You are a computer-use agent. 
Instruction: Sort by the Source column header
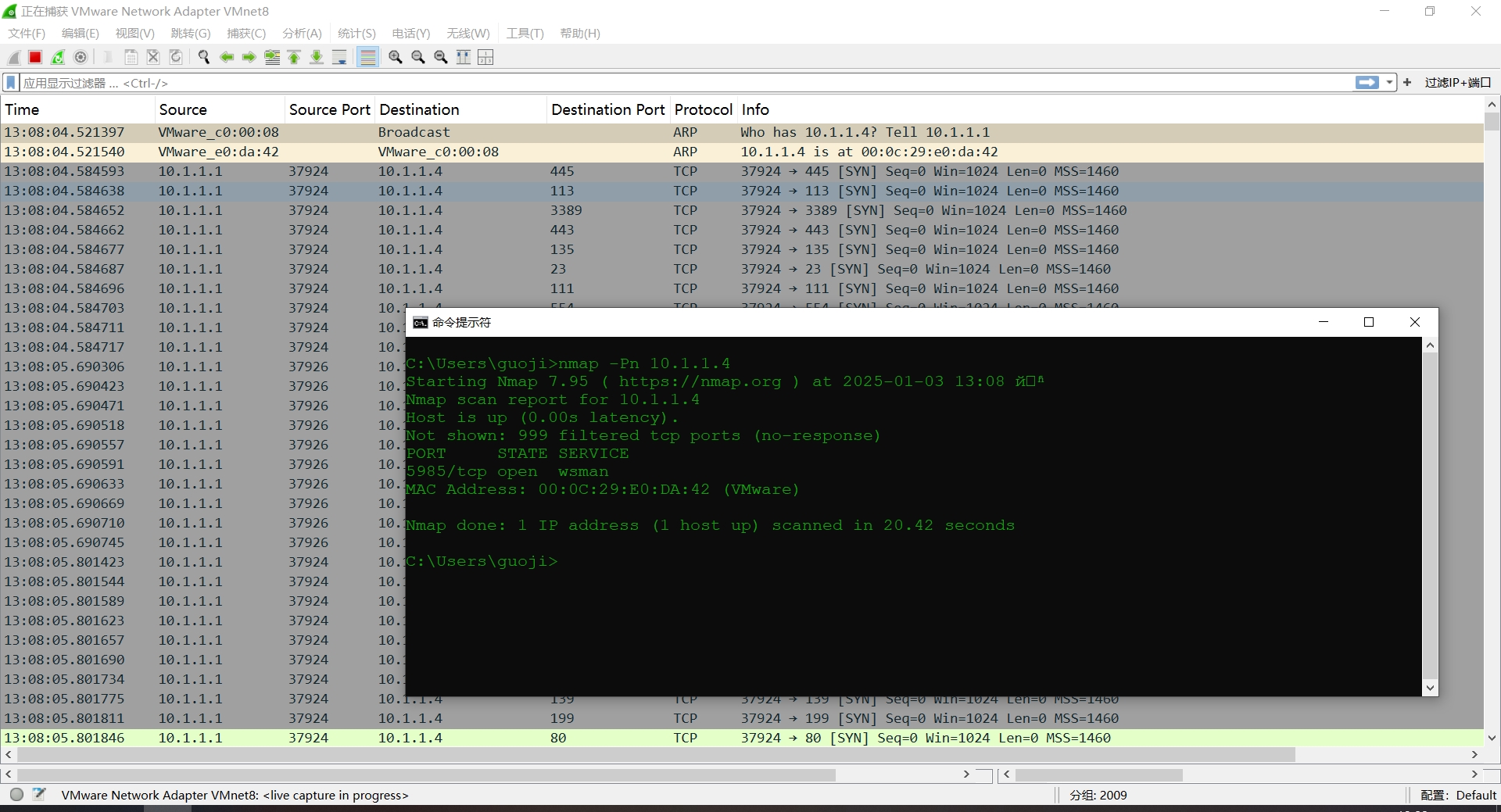pyautogui.click(x=219, y=109)
